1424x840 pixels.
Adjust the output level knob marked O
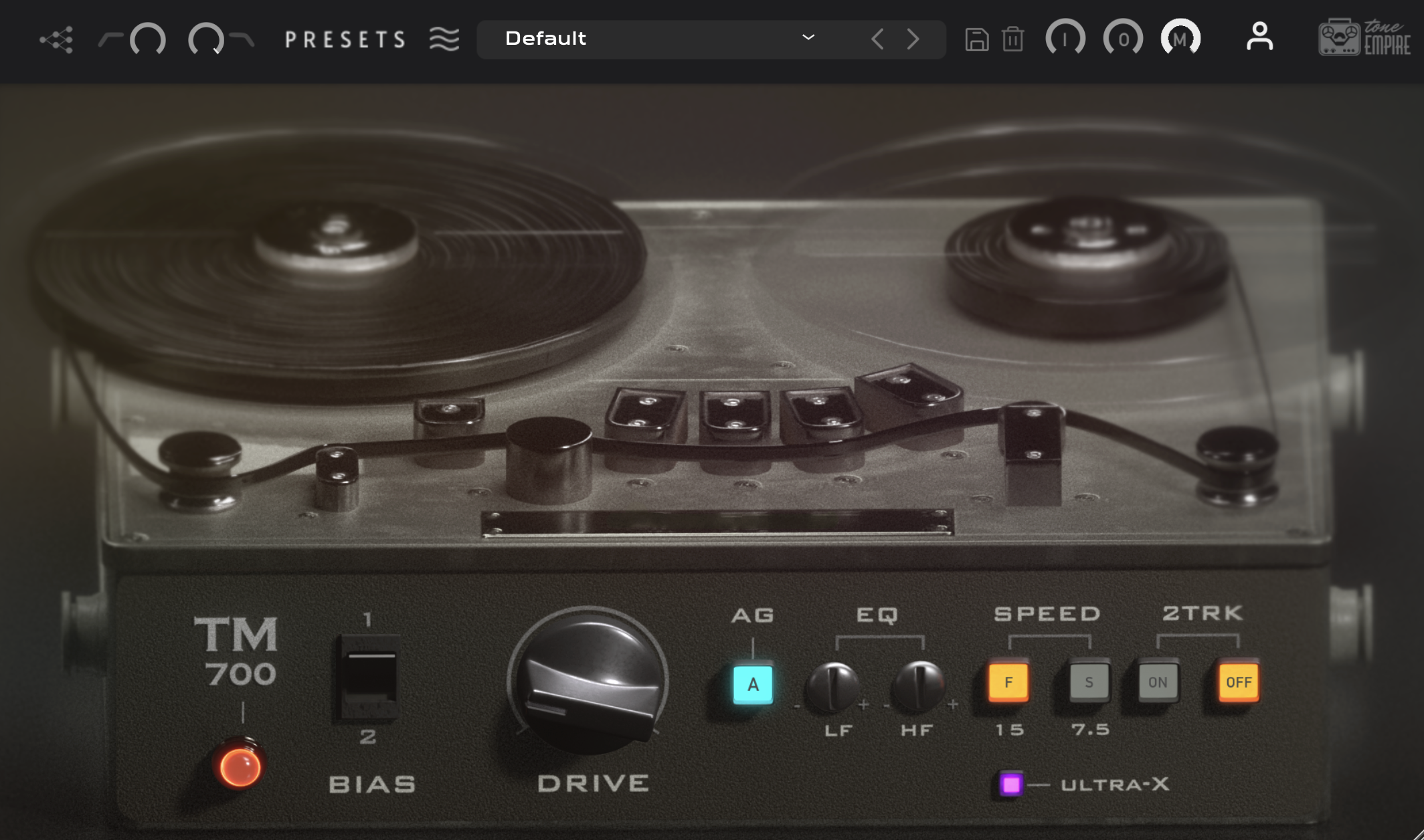tap(1124, 38)
